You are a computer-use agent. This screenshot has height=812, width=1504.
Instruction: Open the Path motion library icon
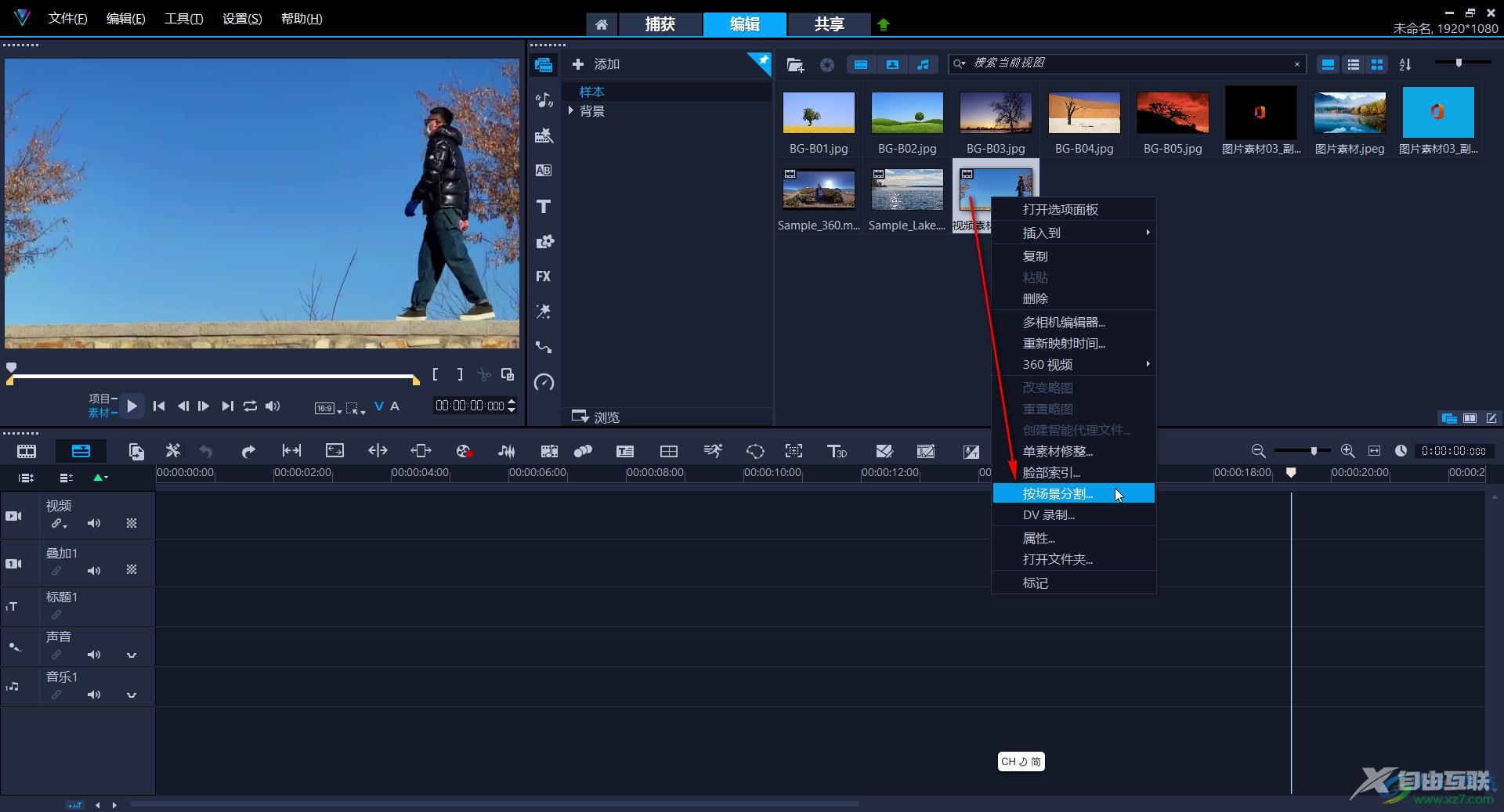coord(544,347)
